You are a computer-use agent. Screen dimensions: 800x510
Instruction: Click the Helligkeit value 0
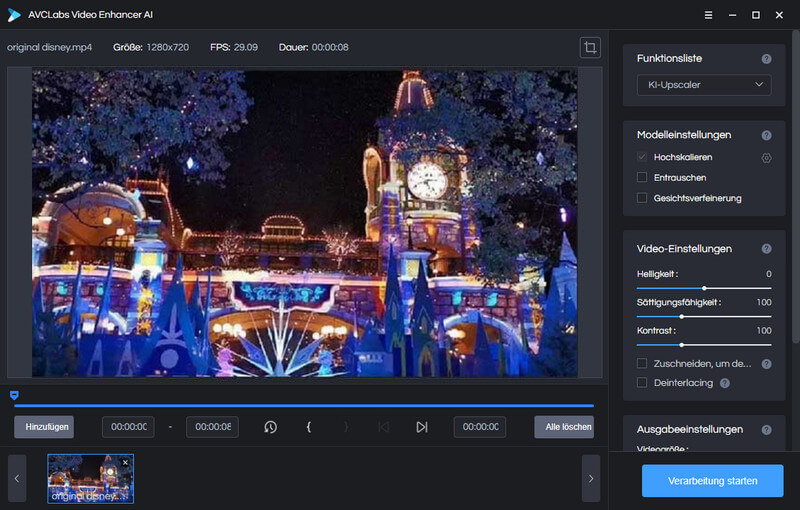pos(768,274)
